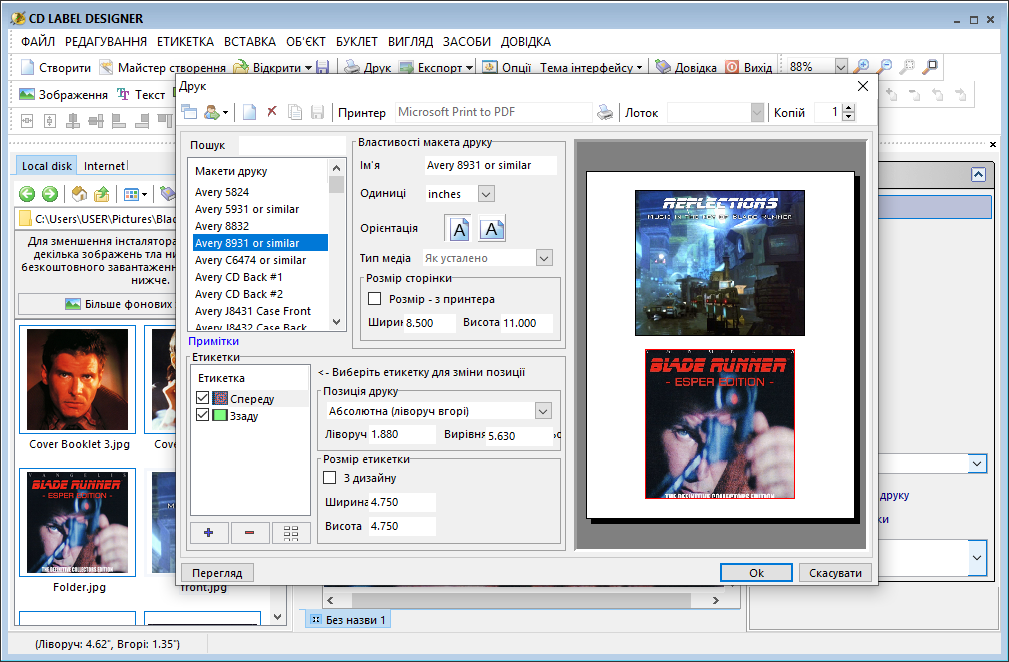Remove label with the red minus button
Viewport: 1009px width, 662px height.
click(x=250, y=532)
